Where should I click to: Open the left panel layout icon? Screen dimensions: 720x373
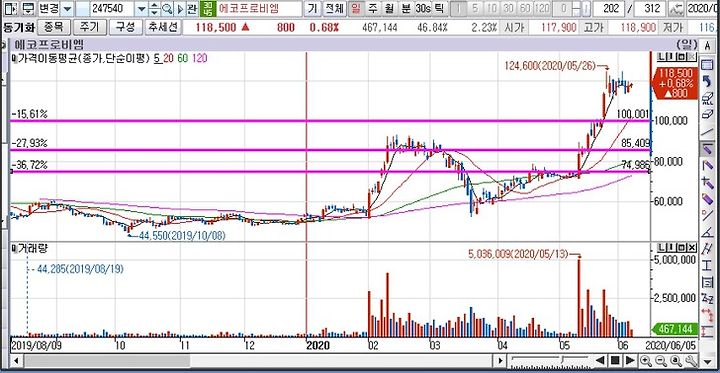point(12,8)
